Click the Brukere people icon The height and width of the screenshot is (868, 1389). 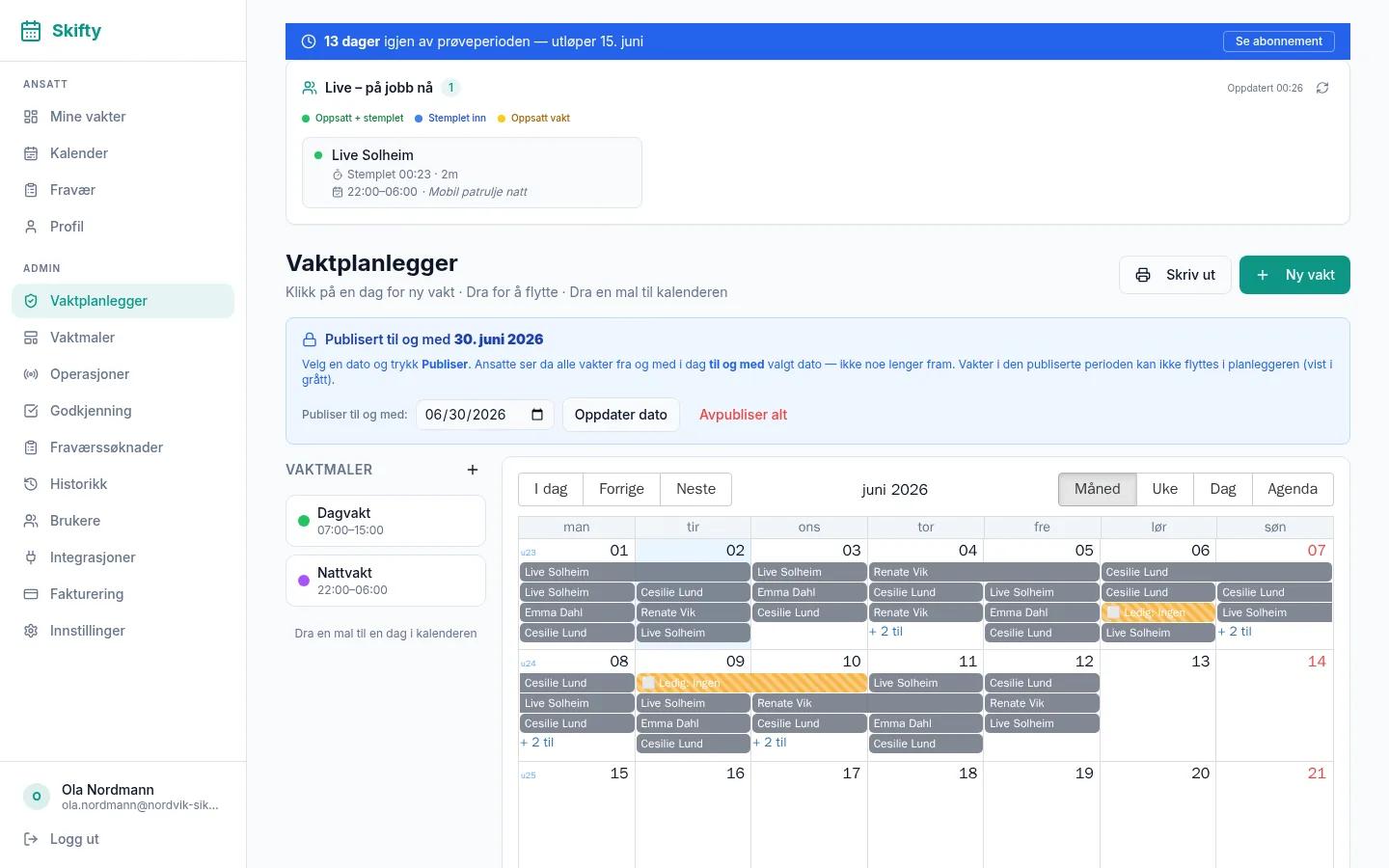31,521
